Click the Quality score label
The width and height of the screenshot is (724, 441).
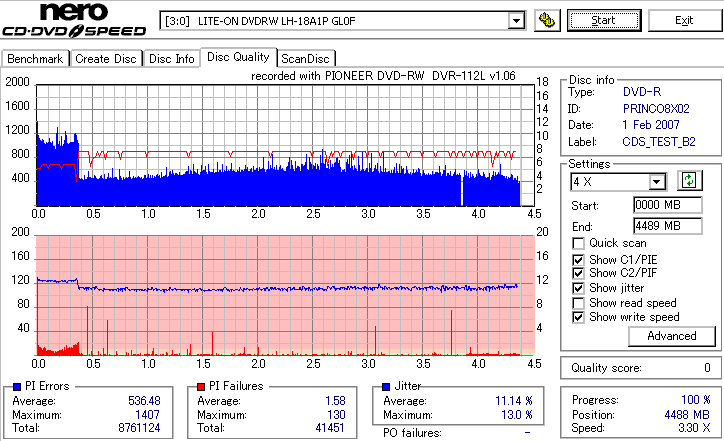(606, 368)
